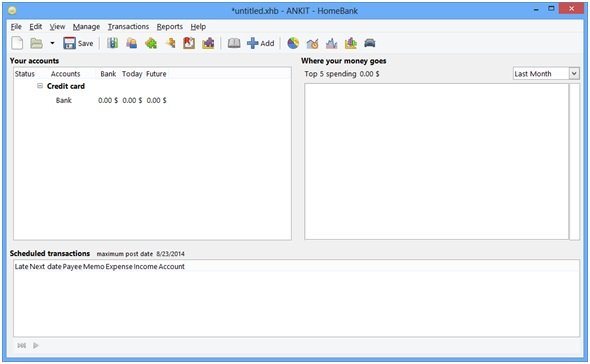Show transactions with the book icon
This screenshot has height=364, width=590.
click(234, 43)
